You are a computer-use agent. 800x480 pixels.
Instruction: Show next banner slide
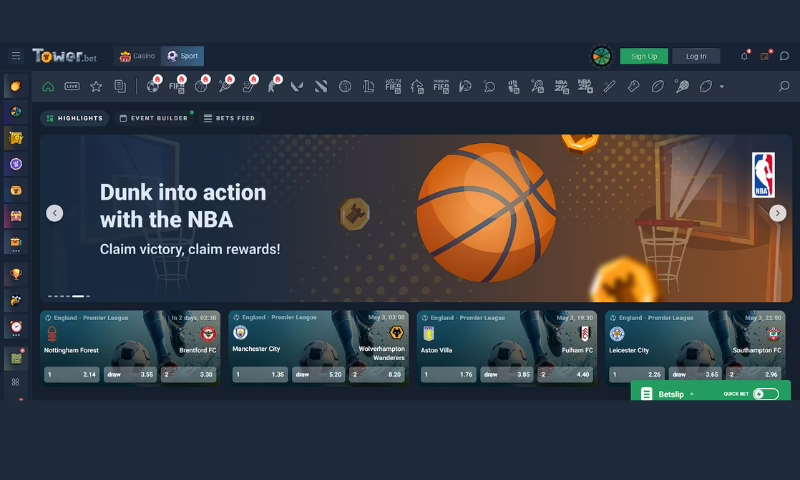click(778, 213)
